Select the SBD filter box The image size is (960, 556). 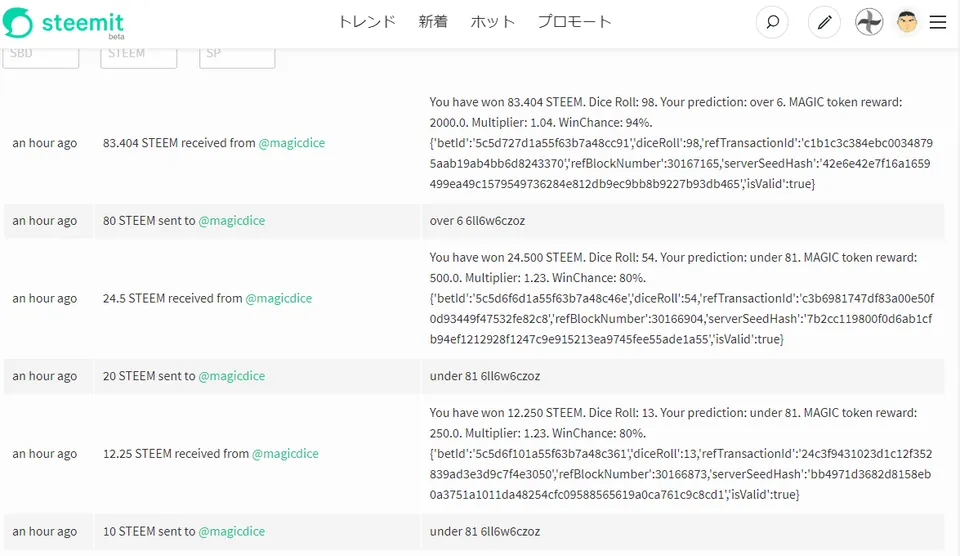(41, 58)
